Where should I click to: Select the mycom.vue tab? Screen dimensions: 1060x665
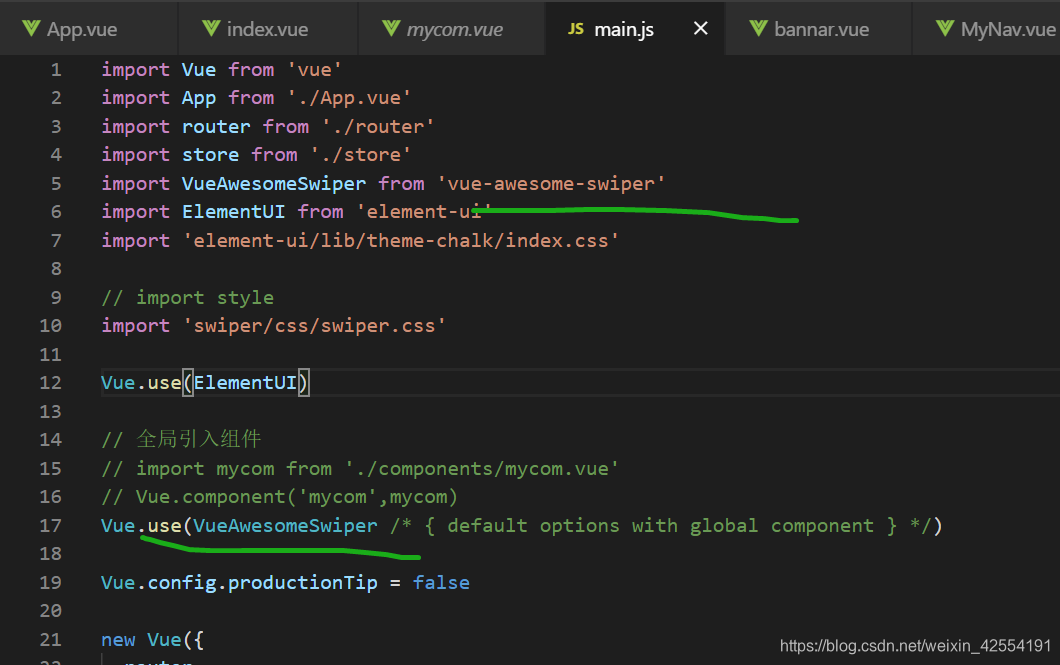pos(452,29)
